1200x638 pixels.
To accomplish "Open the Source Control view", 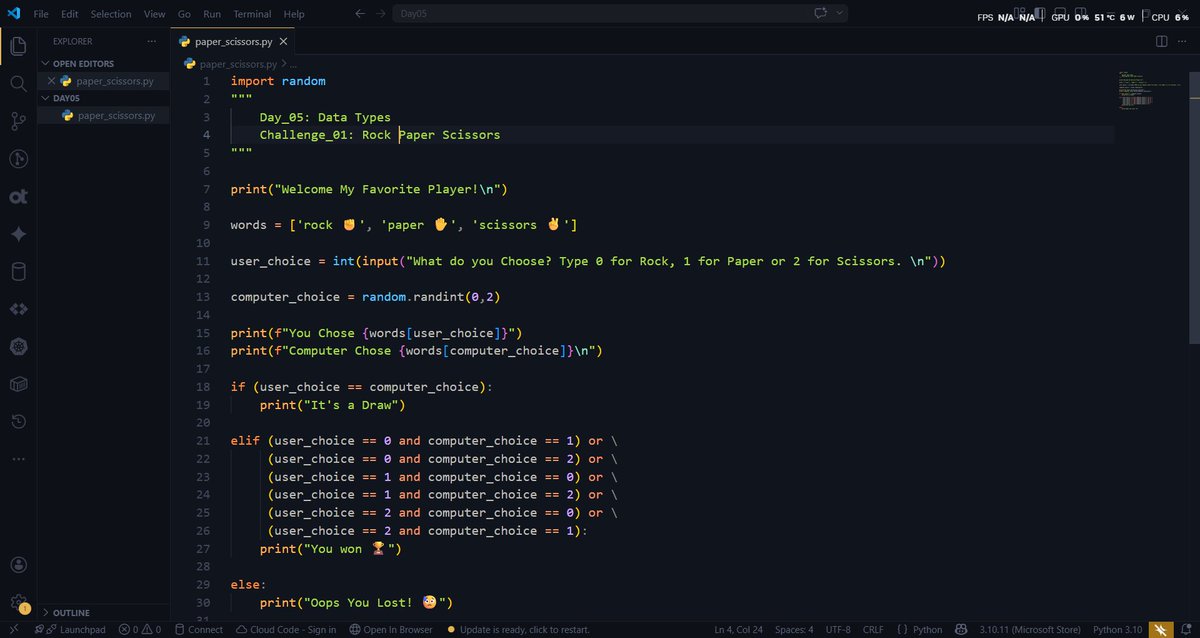I will click(18, 121).
